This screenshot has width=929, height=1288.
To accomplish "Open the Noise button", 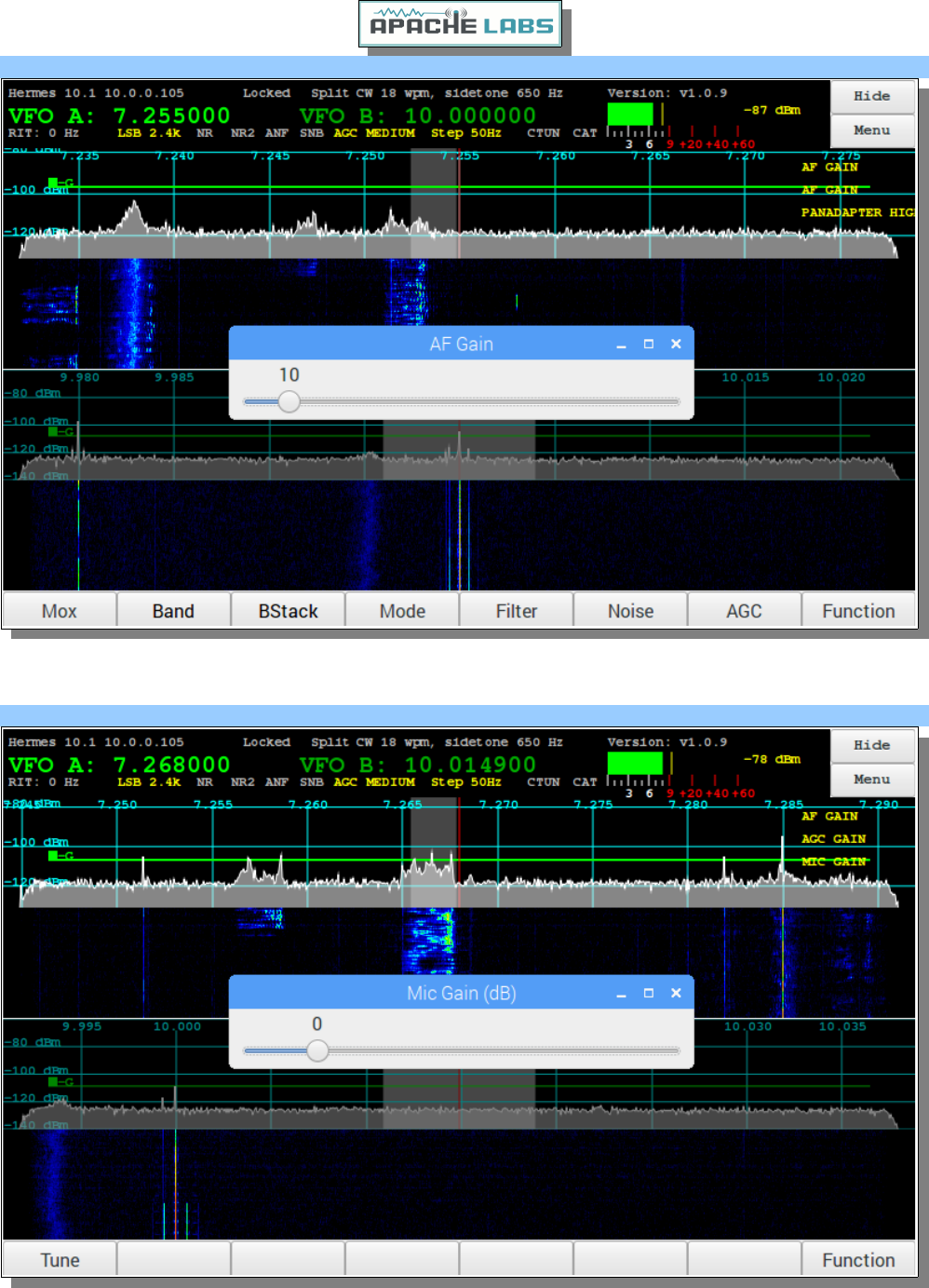I will tap(630, 611).
